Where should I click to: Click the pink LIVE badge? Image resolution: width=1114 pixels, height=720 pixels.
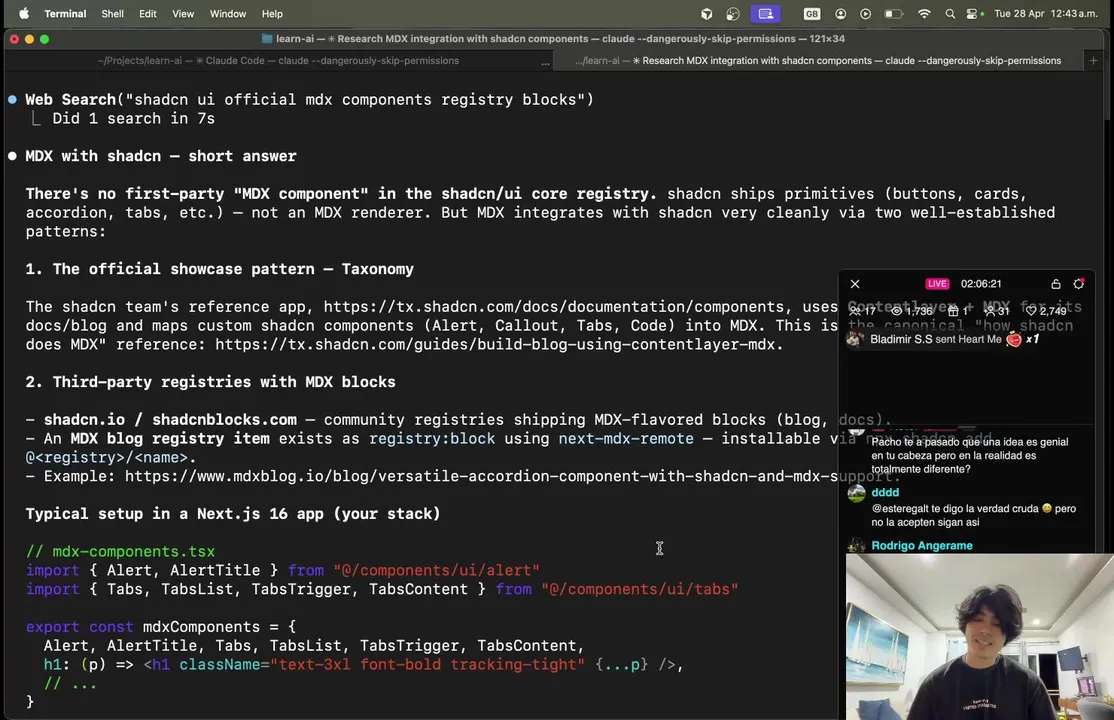(x=937, y=284)
